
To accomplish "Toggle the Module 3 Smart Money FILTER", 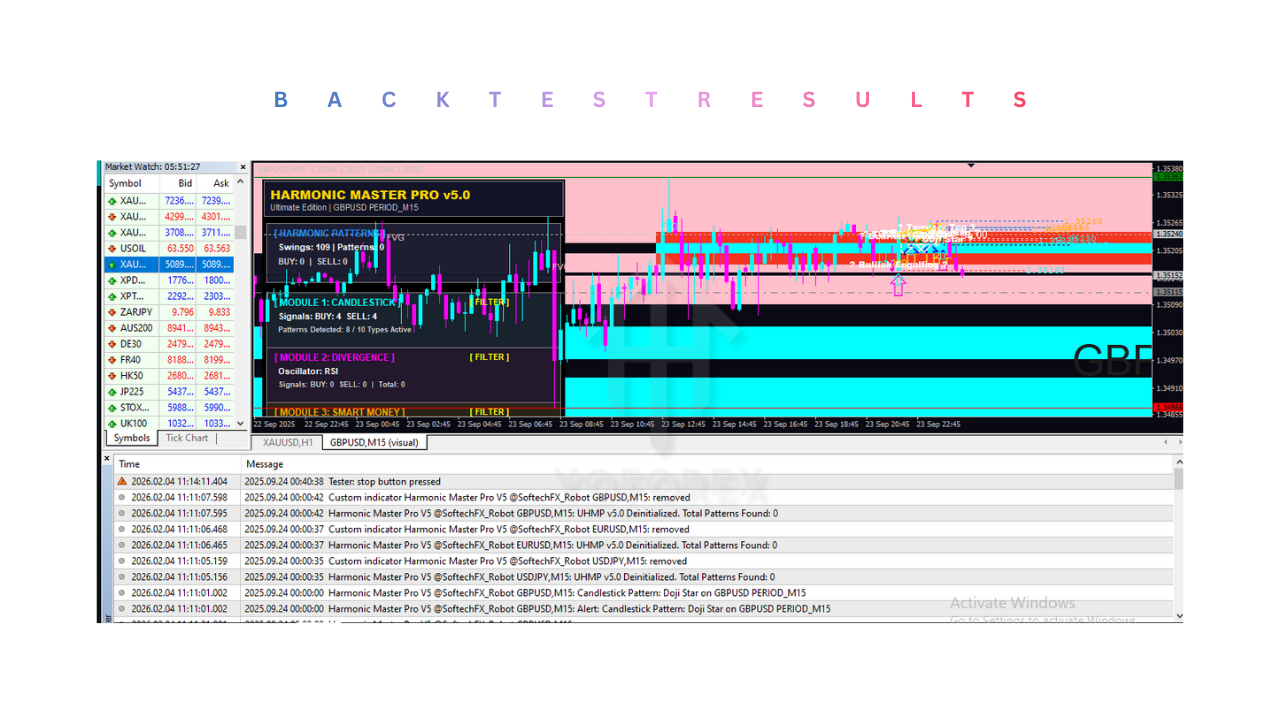I will coord(490,412).
